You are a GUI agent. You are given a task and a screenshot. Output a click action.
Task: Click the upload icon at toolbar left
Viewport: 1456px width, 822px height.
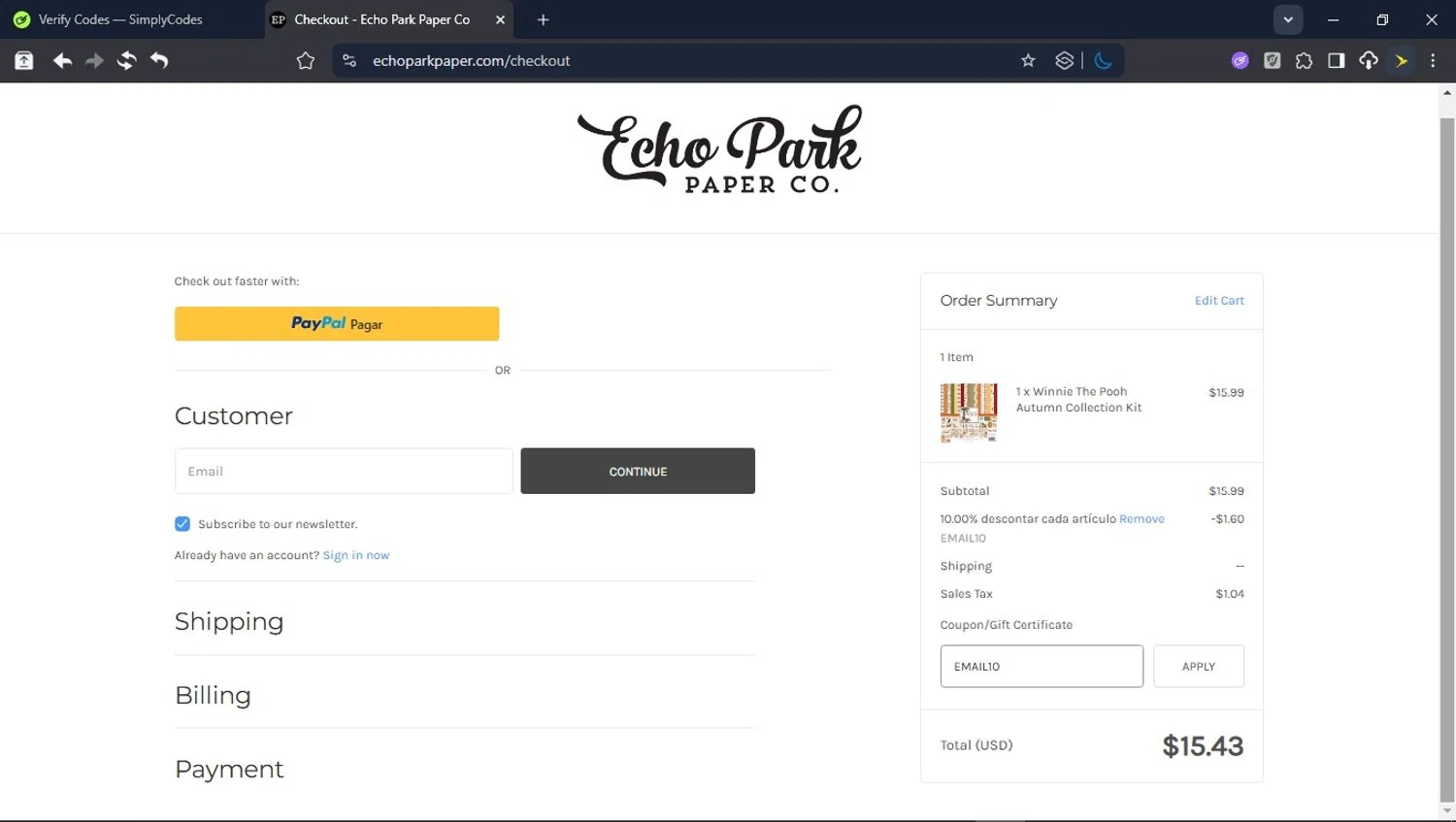(x=24, y=61)
